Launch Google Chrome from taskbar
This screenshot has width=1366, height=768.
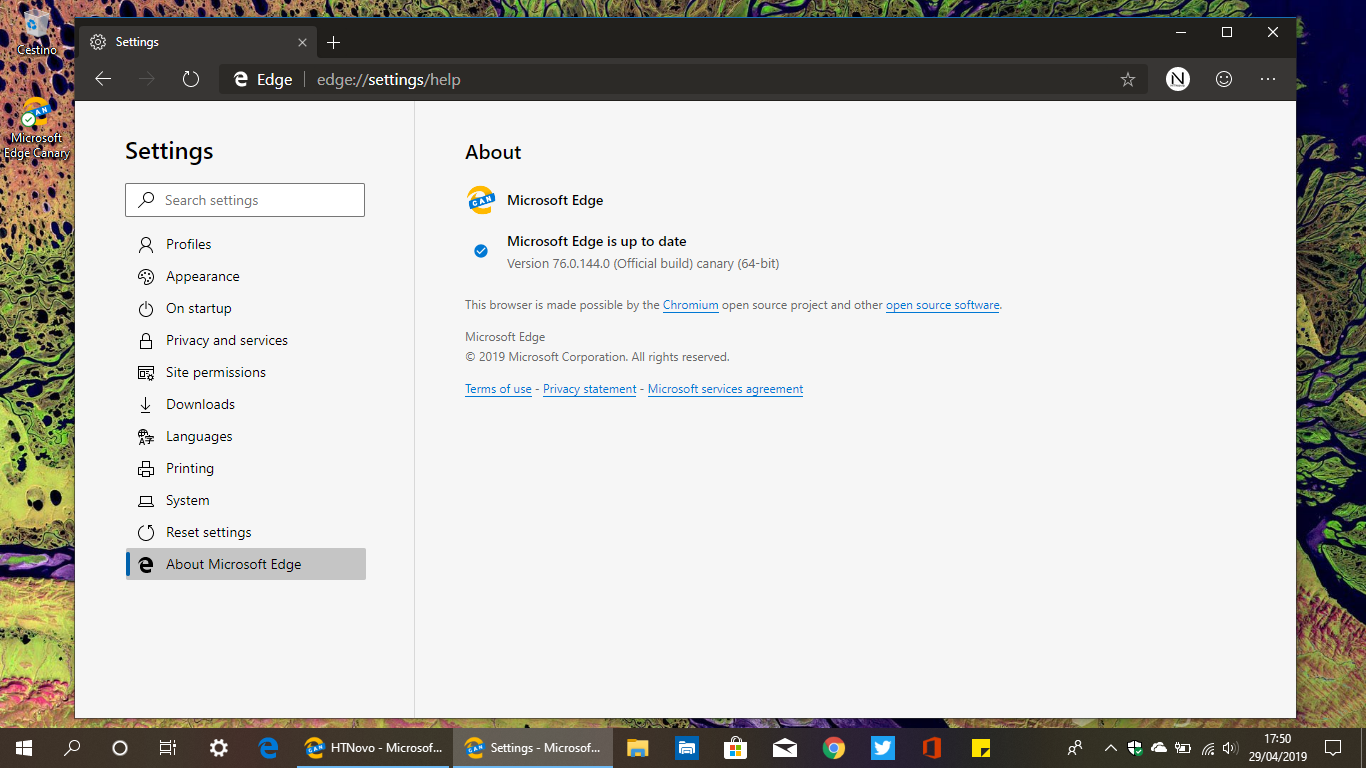834,747
